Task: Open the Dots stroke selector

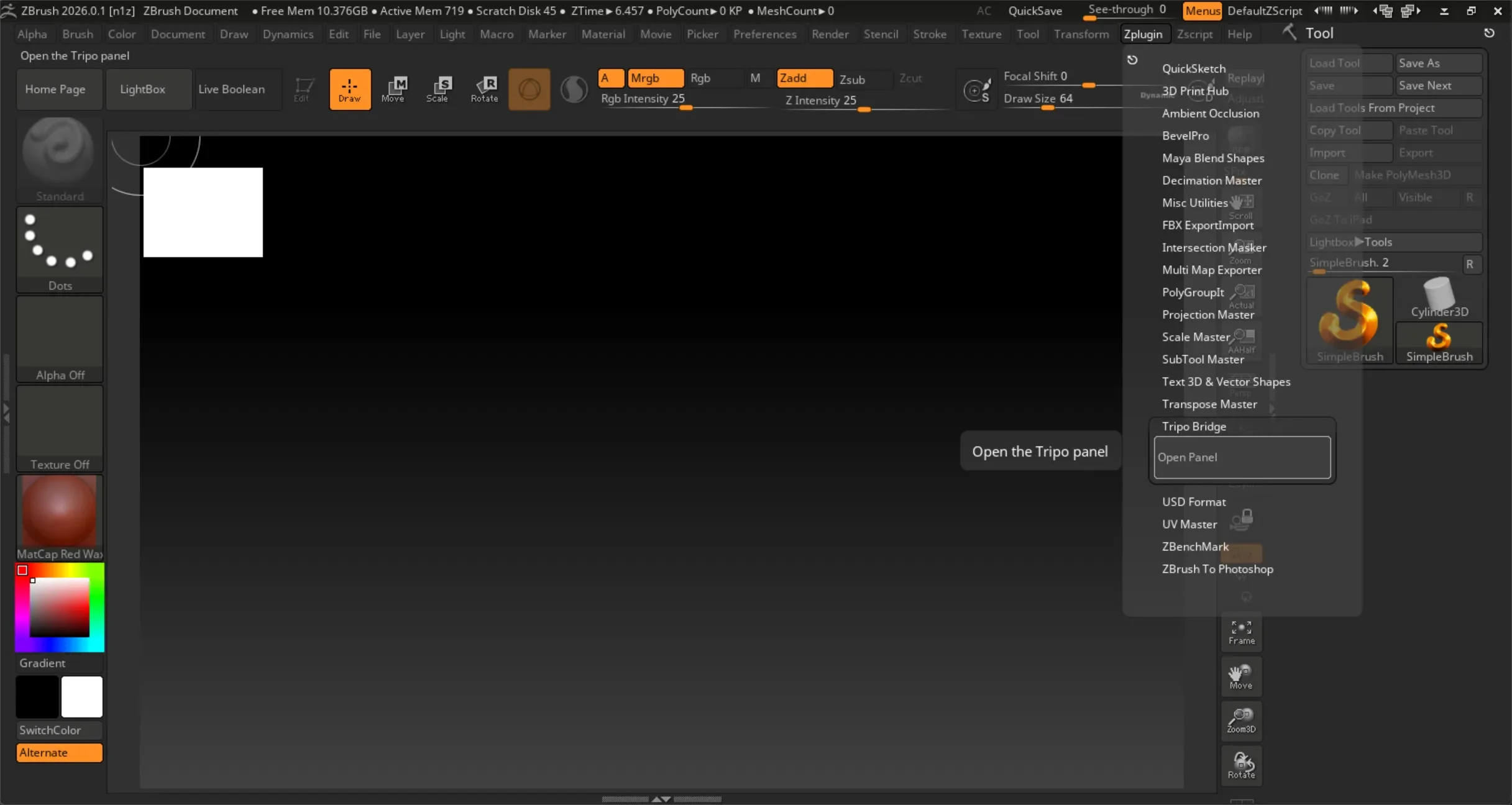Action: [60, 249]
